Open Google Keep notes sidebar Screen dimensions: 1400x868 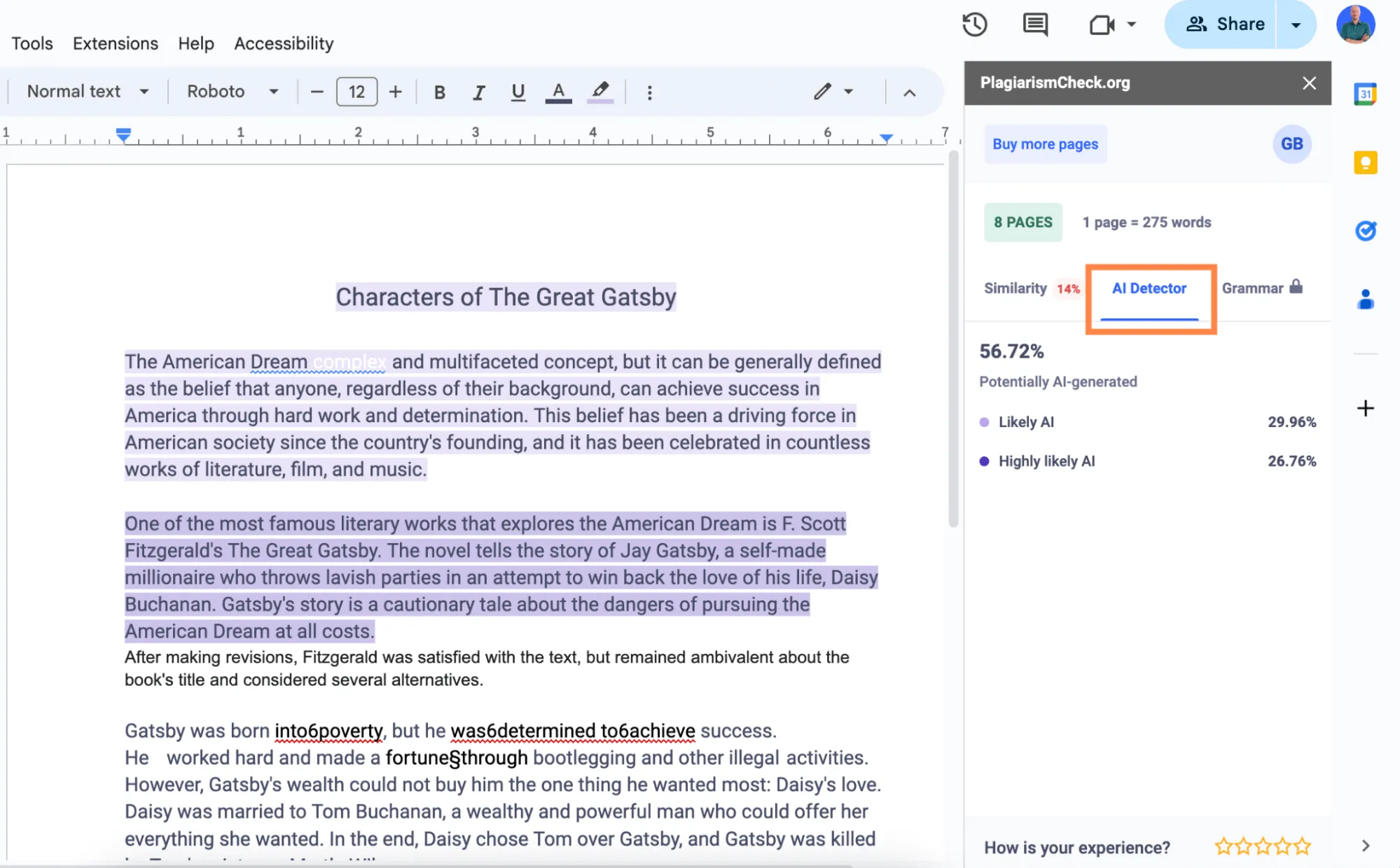click(x=1366, y=162)
